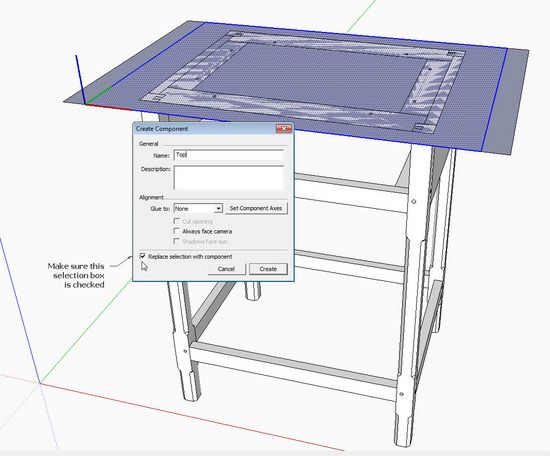Cancel the component creation
This screenshot has height=456, width=550.
point(226,269)
